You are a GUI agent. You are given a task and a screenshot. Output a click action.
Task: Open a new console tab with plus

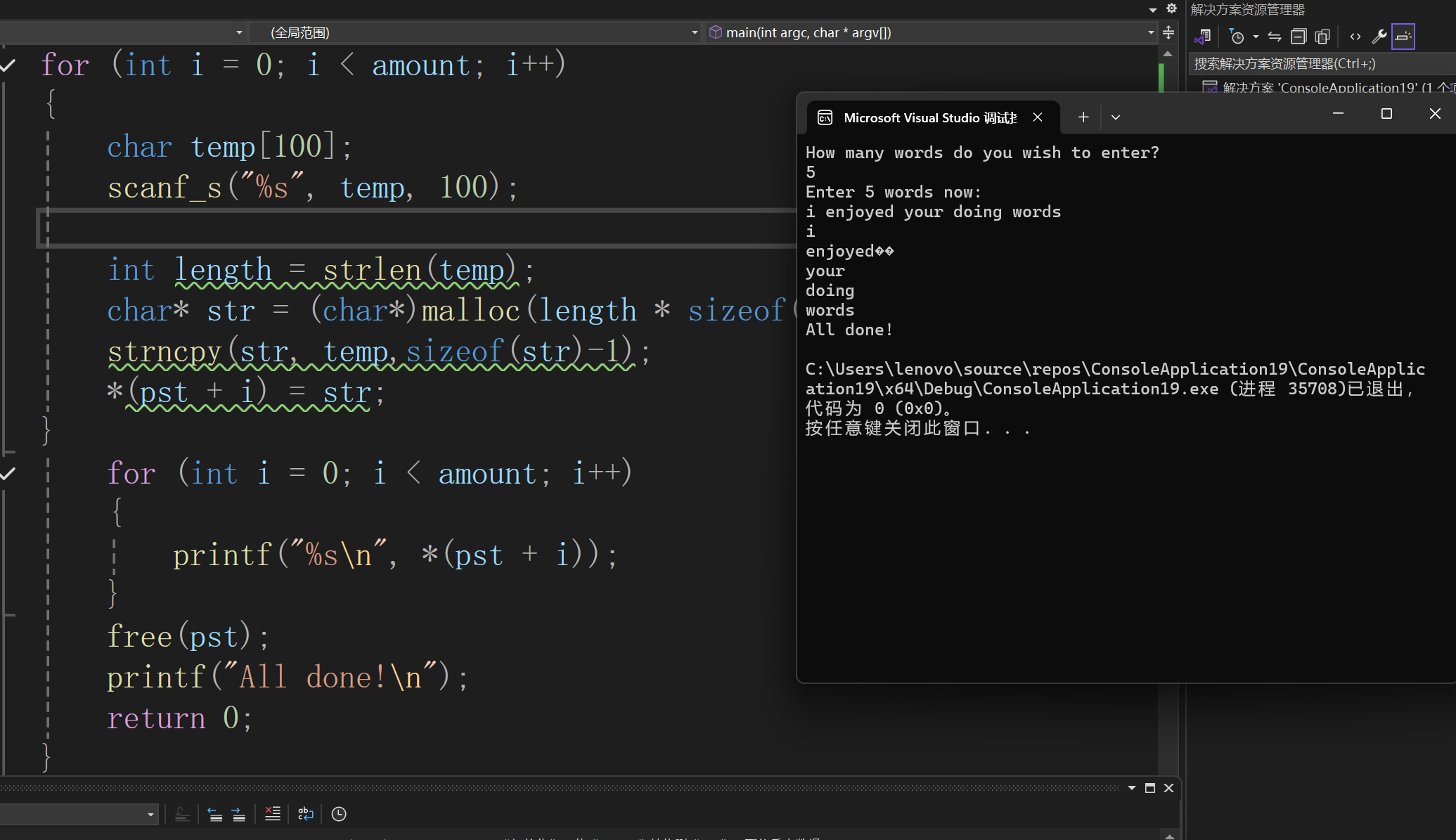pyautogui.click(x=1083, y=117)
